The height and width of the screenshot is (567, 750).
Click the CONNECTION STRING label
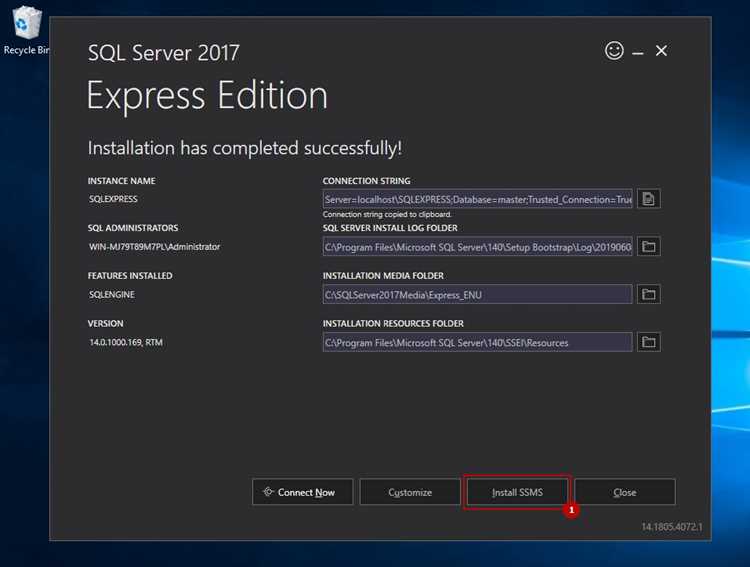coord(366,181)
